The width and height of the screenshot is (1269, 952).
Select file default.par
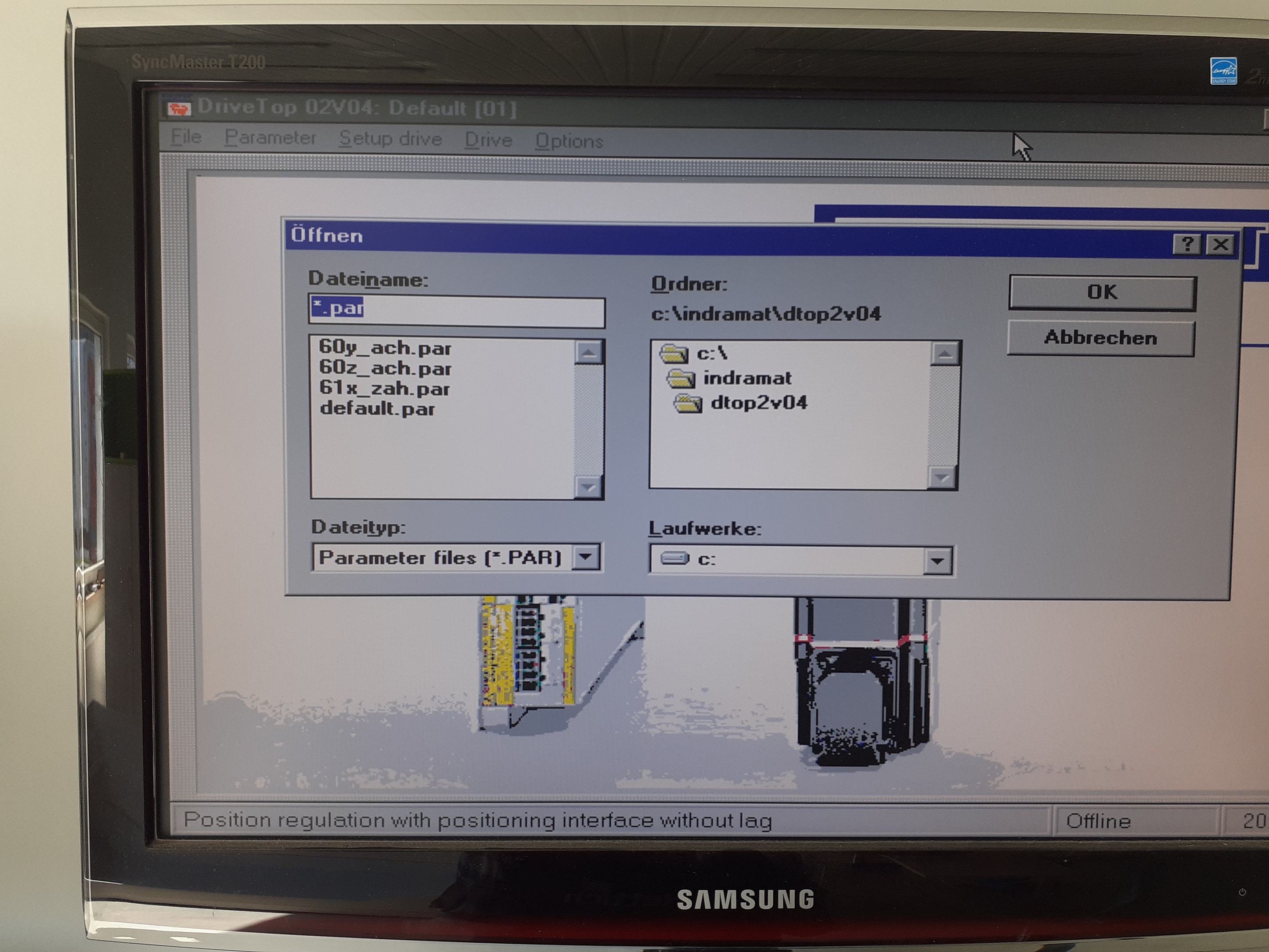click(378, 408)
